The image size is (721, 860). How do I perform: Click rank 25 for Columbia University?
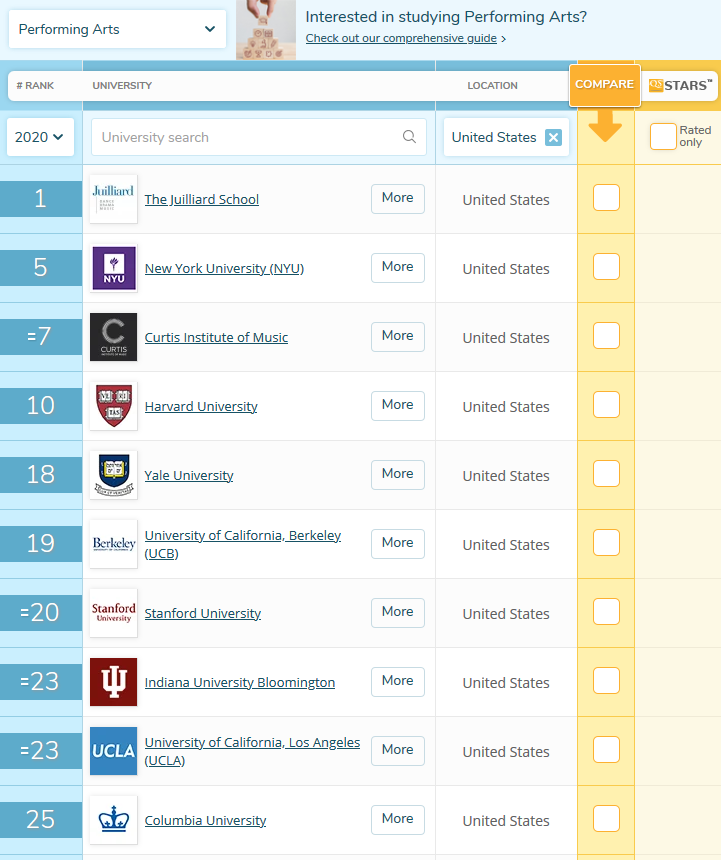41,820
